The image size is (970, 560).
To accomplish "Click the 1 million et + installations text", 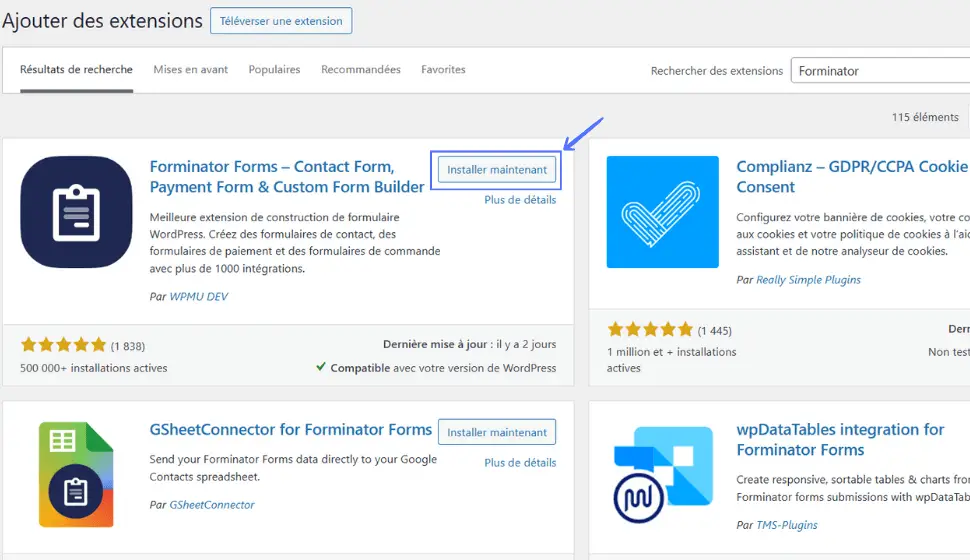I will point(671,360).
